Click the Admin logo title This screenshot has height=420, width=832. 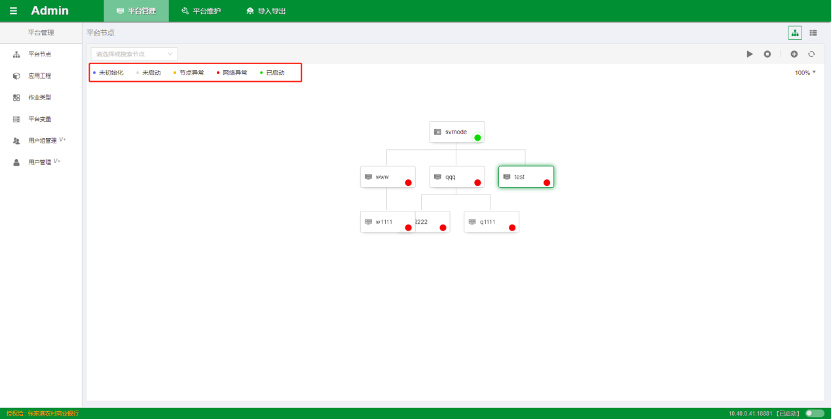pos(50,11)
